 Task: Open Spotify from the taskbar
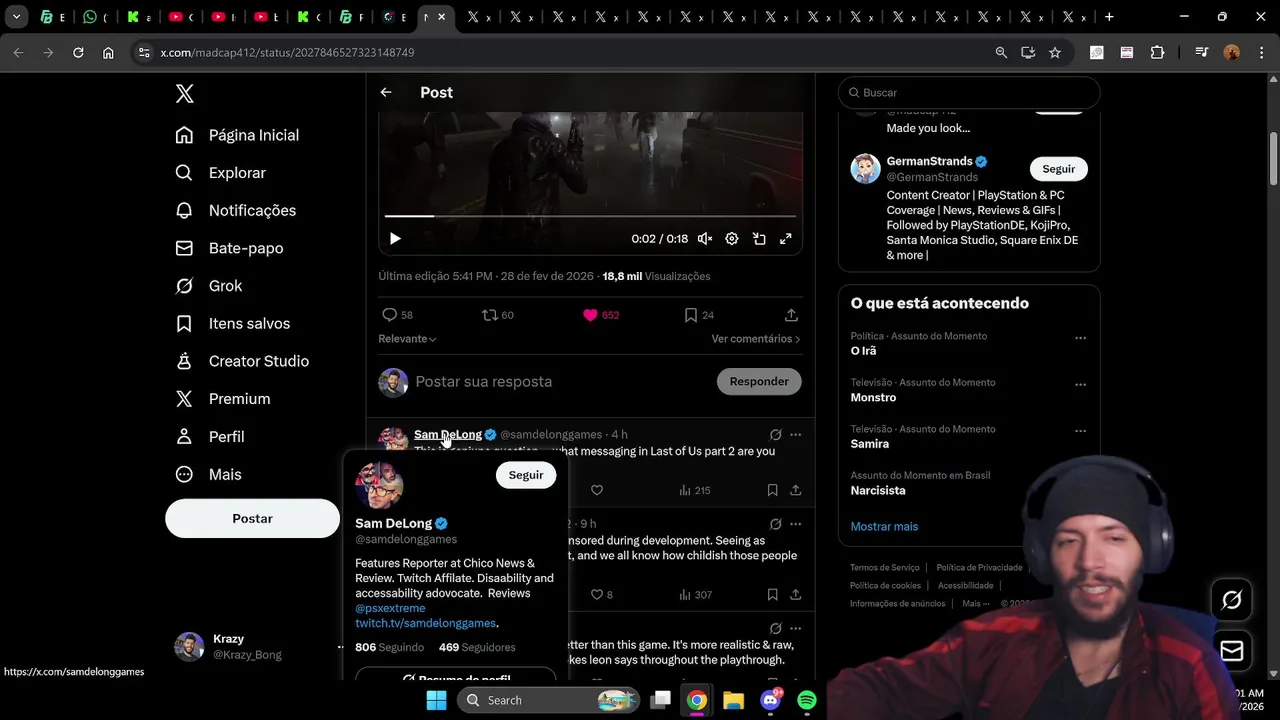(x=807, y=700)
